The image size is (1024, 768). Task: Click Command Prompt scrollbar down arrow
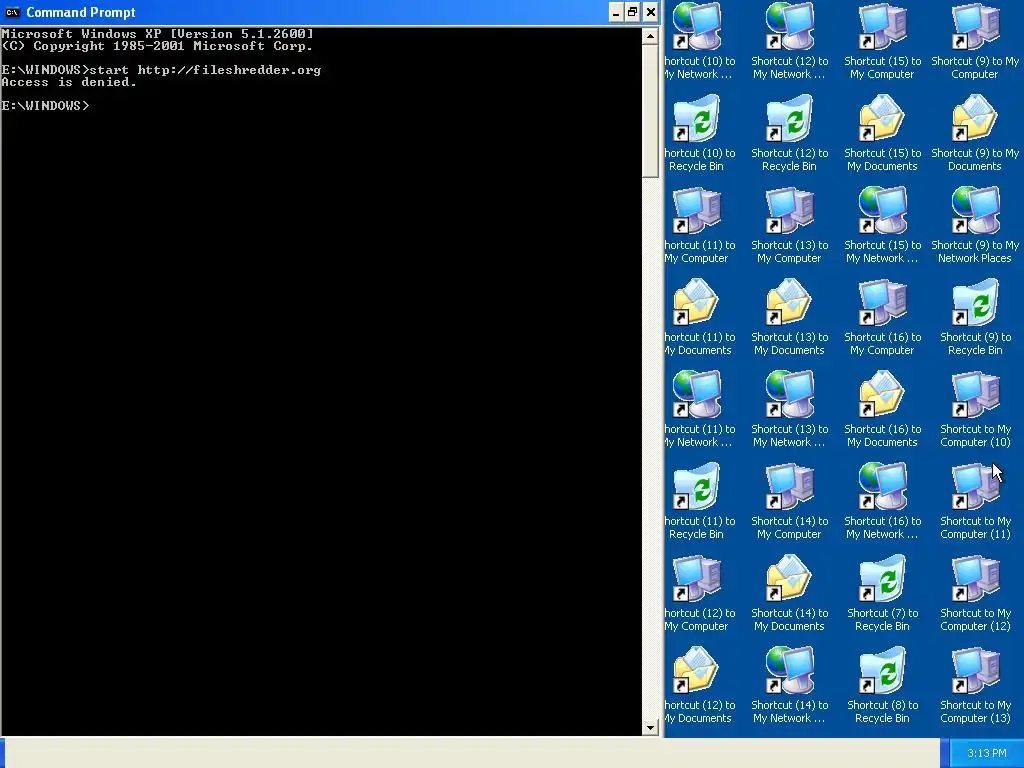[650, 728]
